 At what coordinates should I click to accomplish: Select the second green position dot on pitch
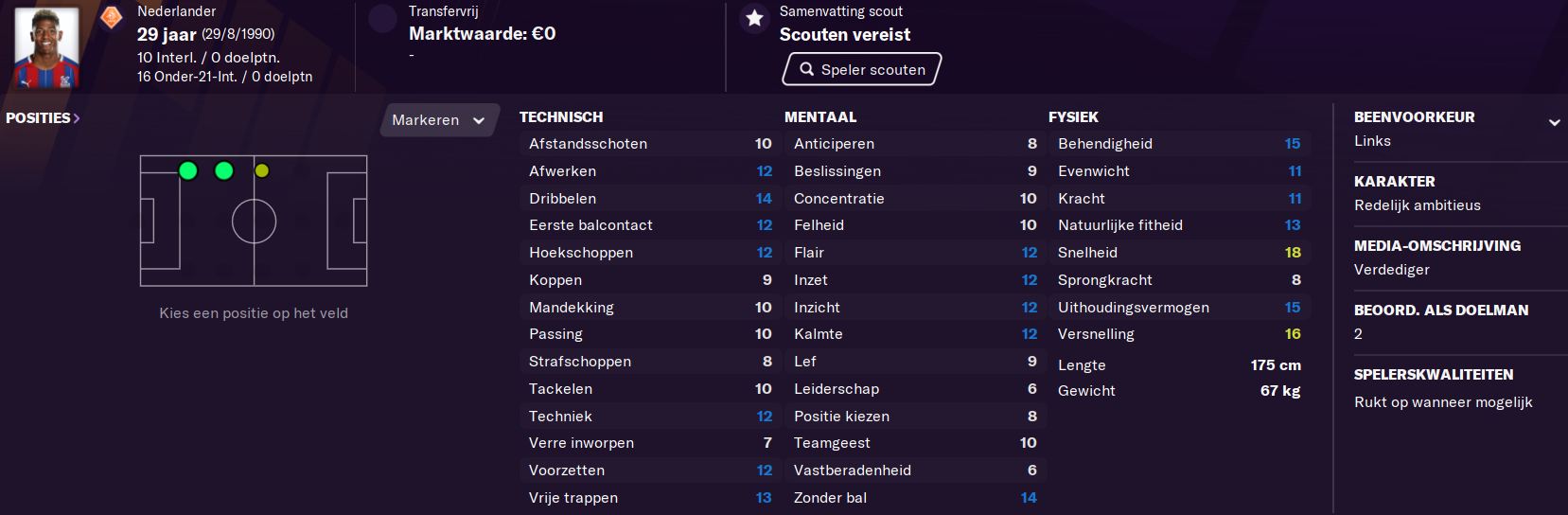coord(224,170)
